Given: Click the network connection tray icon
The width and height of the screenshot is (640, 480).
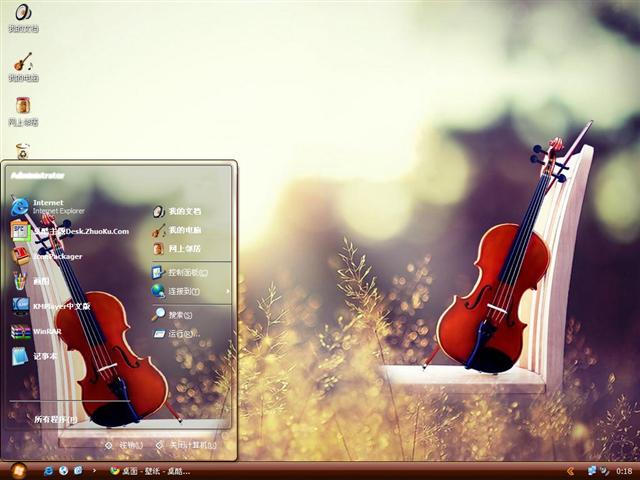Looking at the screenshot, I should [x=592, y=471].
